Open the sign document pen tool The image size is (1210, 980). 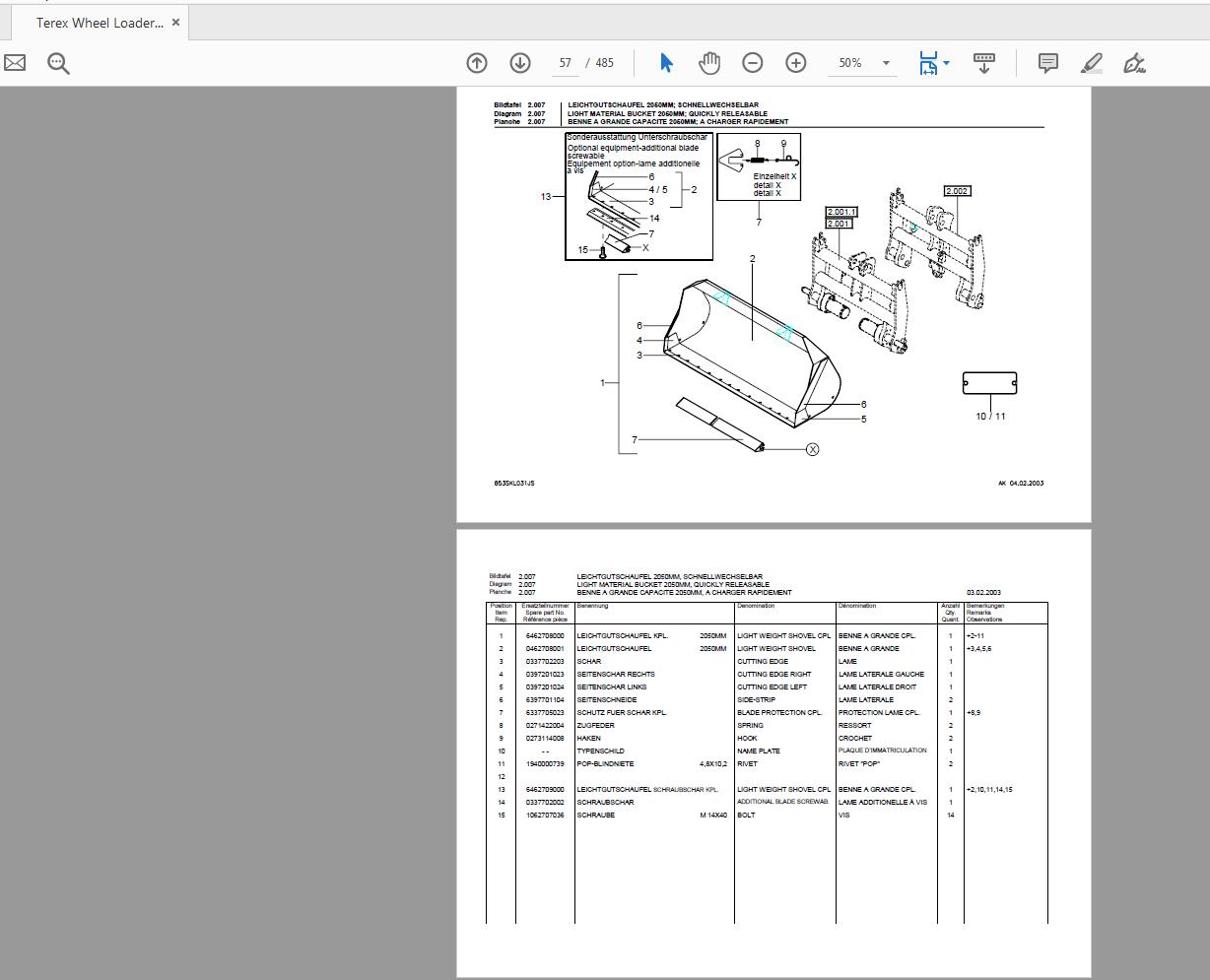[1134, 63]
